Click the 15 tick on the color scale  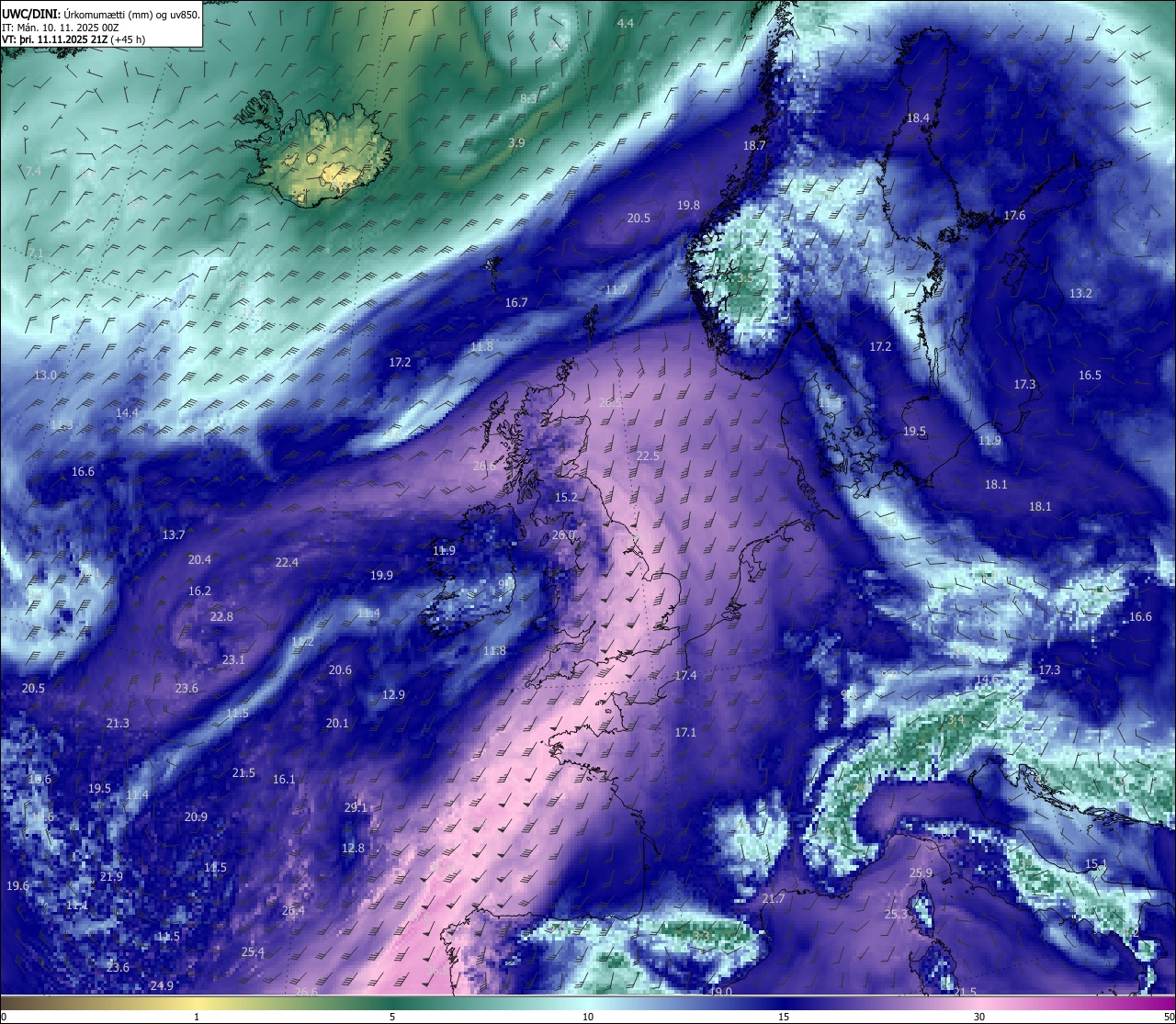coord(784,1017)
